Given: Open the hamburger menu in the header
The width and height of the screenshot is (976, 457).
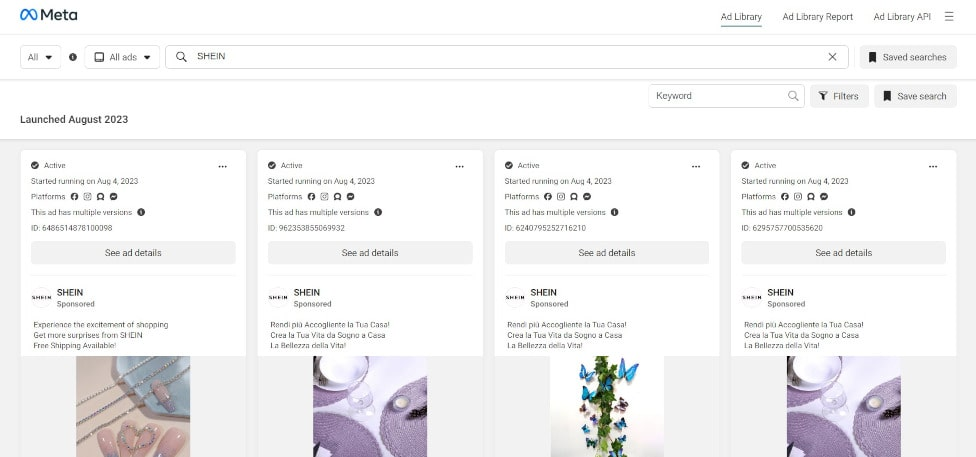Looking at the screenshot, I should pyautogui.click(x=949, y=16).
